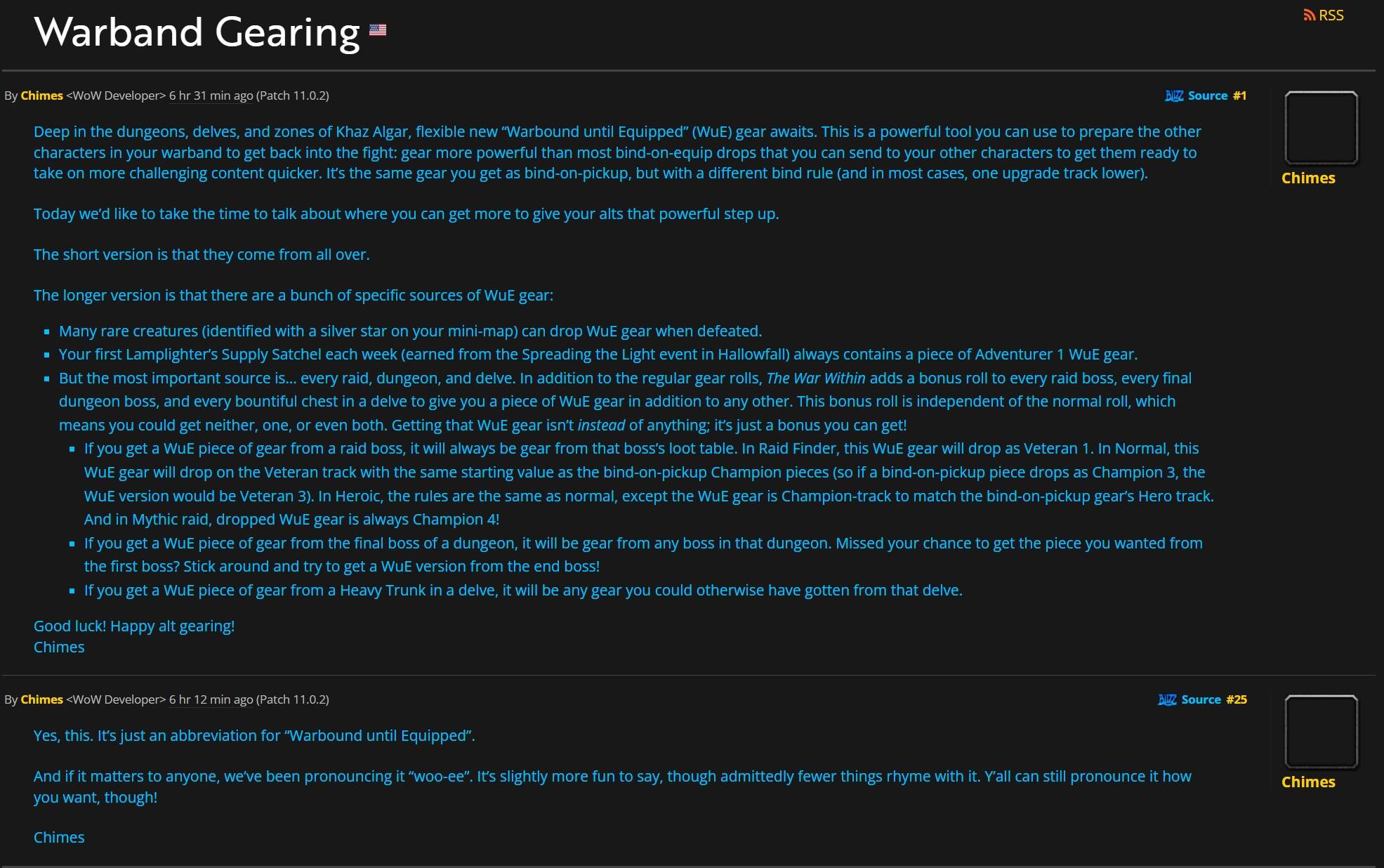The width and height of the screenshot is (1384, 868).
Task: Open Chimes author name in first post header
Action: pyautogui.click(x=42, y=96)
